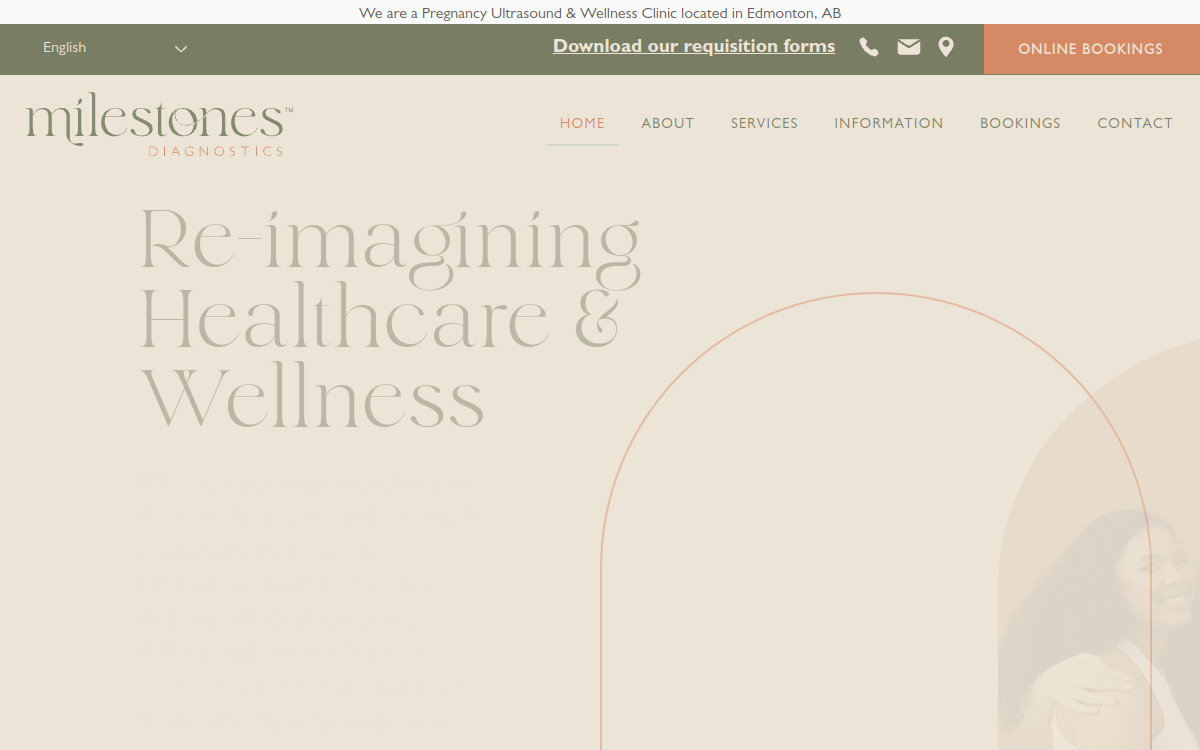
Task: Click the phone call icon
Action: [x=869, y=47]
